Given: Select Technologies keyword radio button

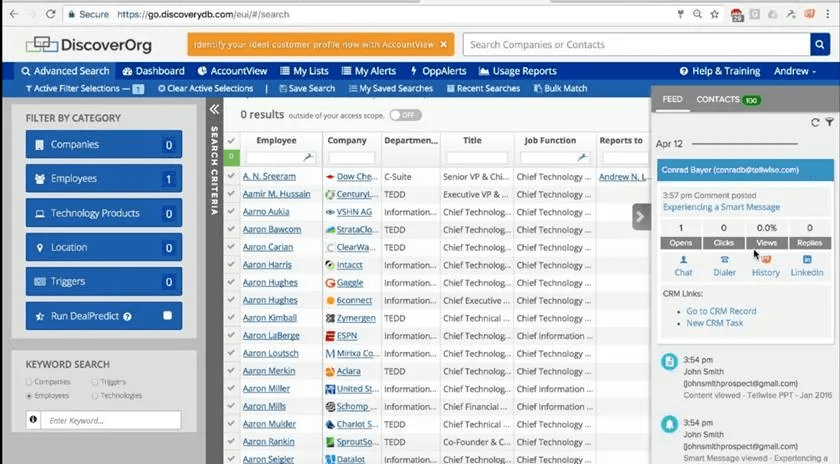Looking at the screenshot, I should click(95, 395).
